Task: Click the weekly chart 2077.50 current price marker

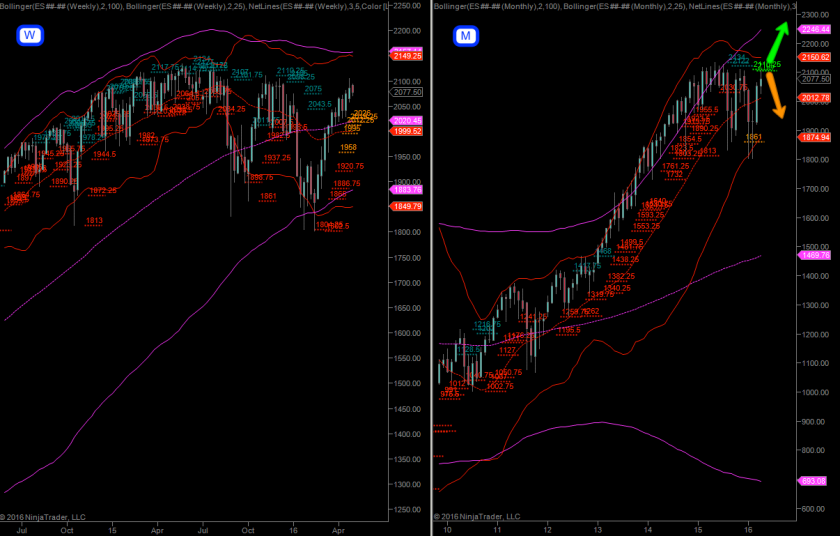Action: click(407, 92)
